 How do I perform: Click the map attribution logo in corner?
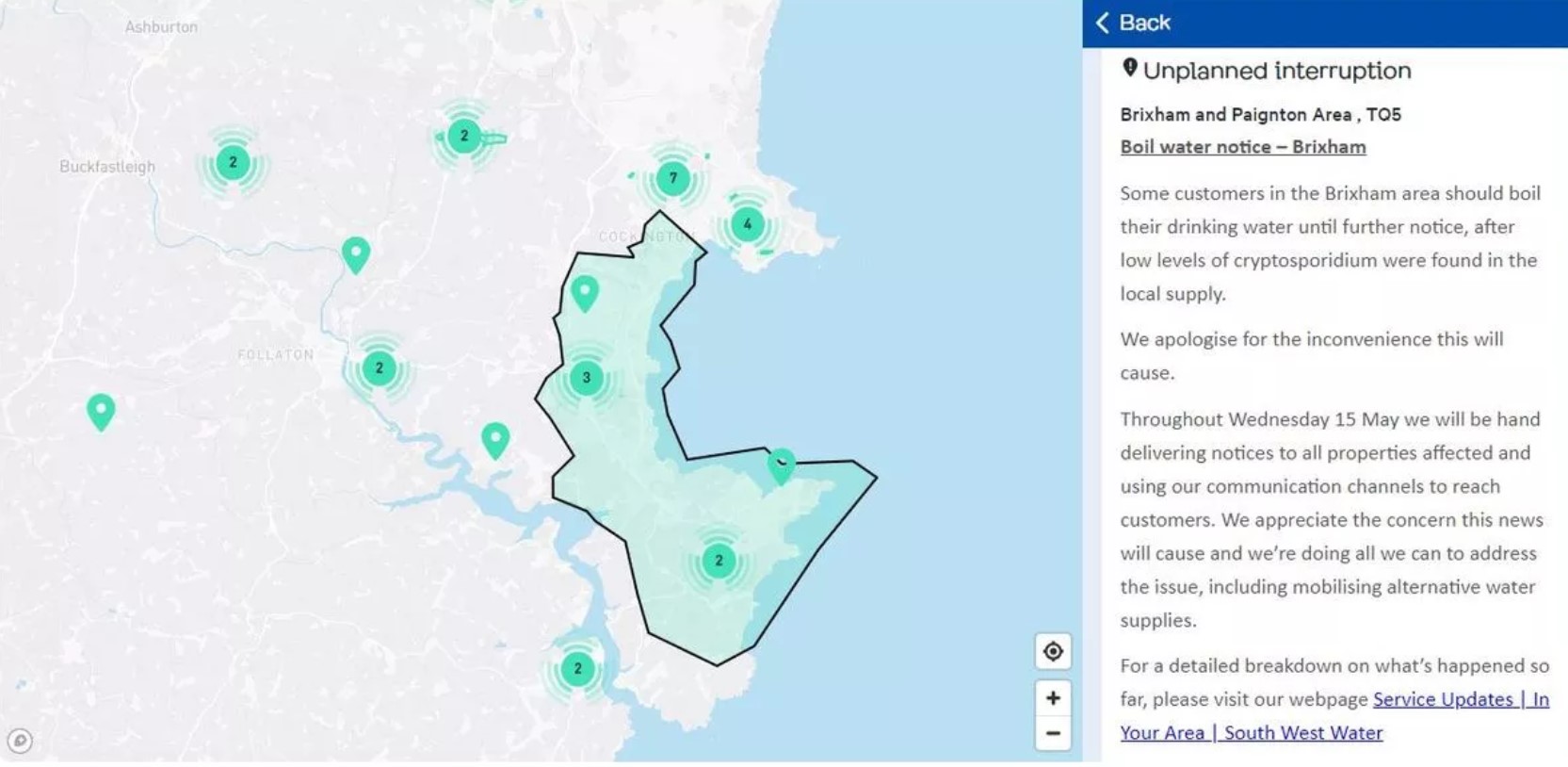(x=20, y=741)
